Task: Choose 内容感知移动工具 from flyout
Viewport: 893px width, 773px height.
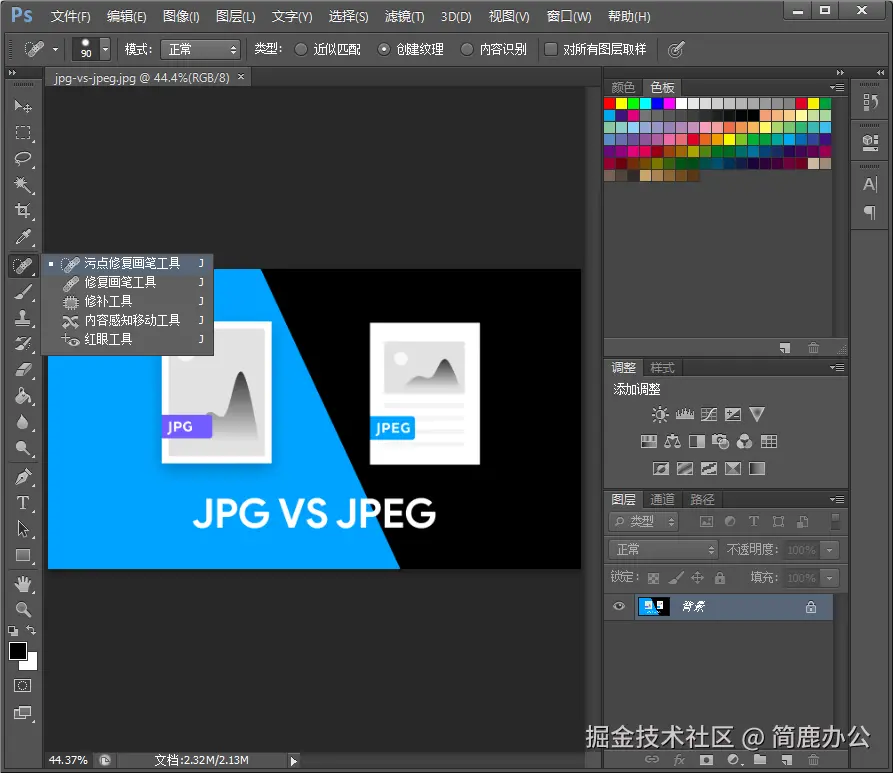Action: click(128, 320)
